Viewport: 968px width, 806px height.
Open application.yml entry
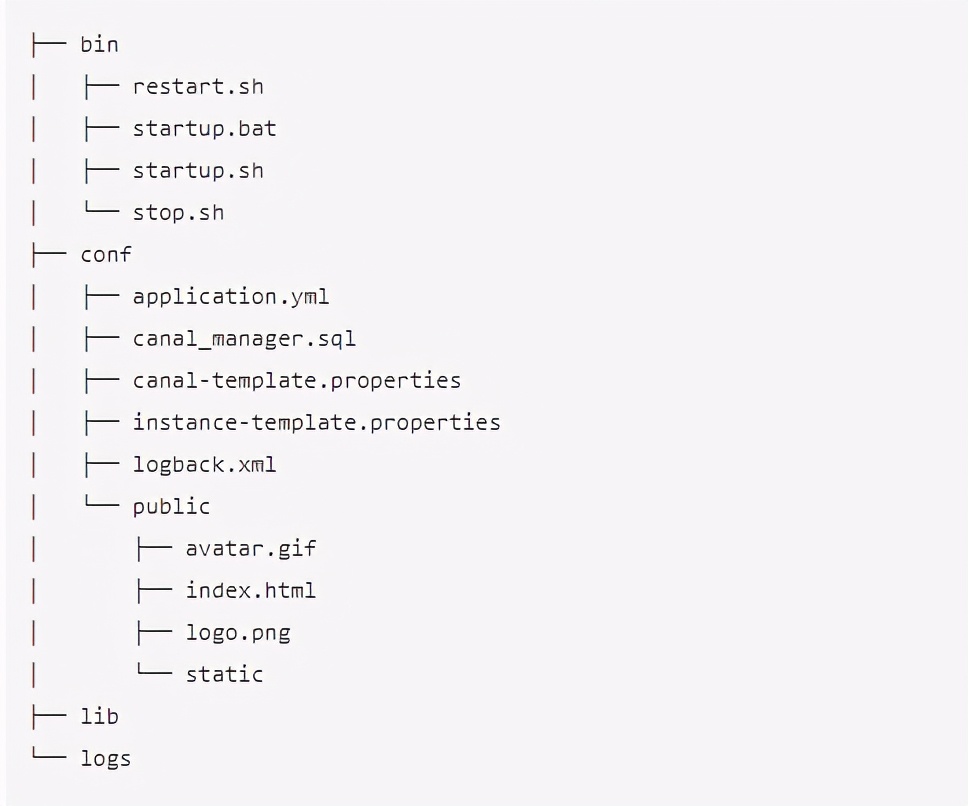231,297
